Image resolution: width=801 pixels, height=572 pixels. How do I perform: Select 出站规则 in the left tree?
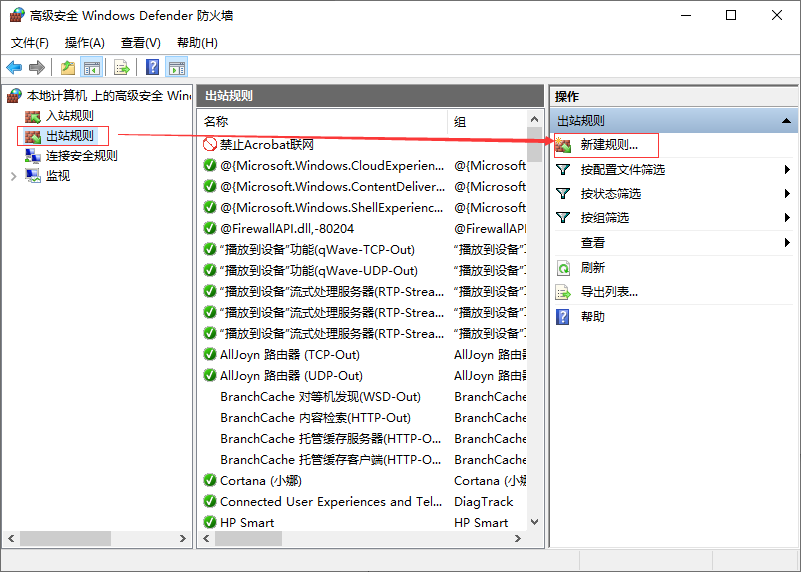click(70, 136)
